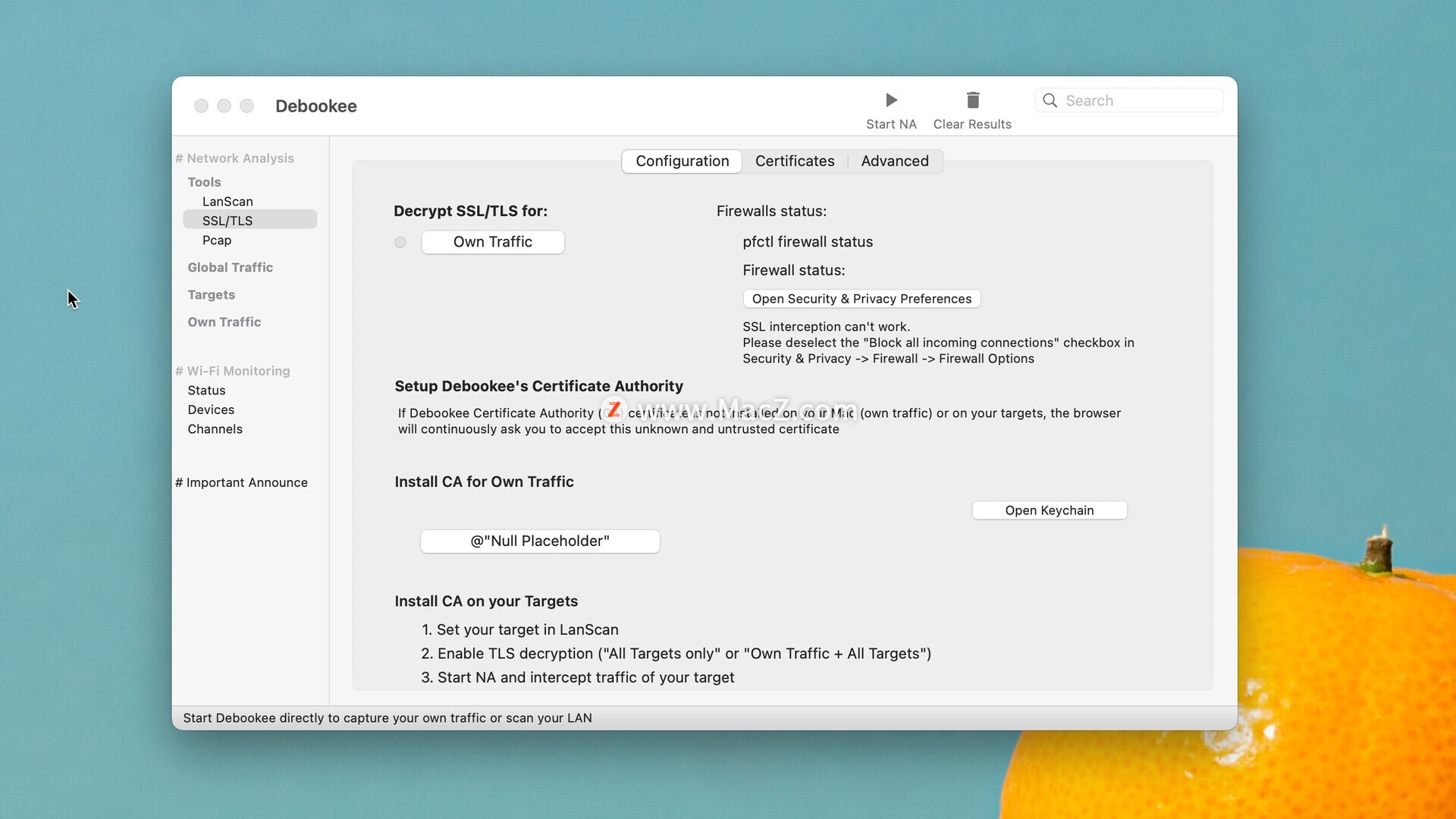Image resolution: width=1456 pixels, height=819 pixels.
Task: Click the Wi-Fi Monitoring sidebar header
Action: 232,371
